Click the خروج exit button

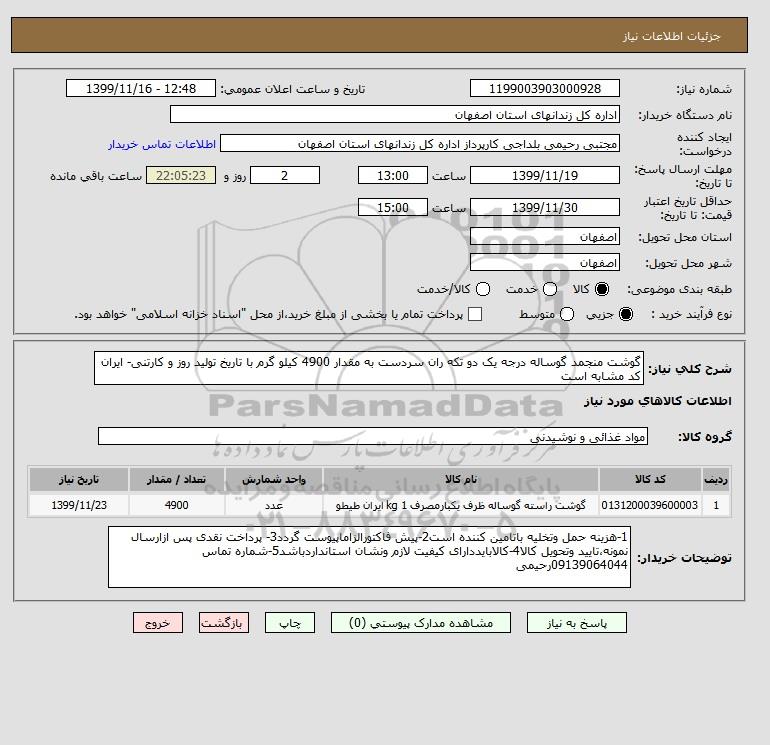(x=158, y=623)
